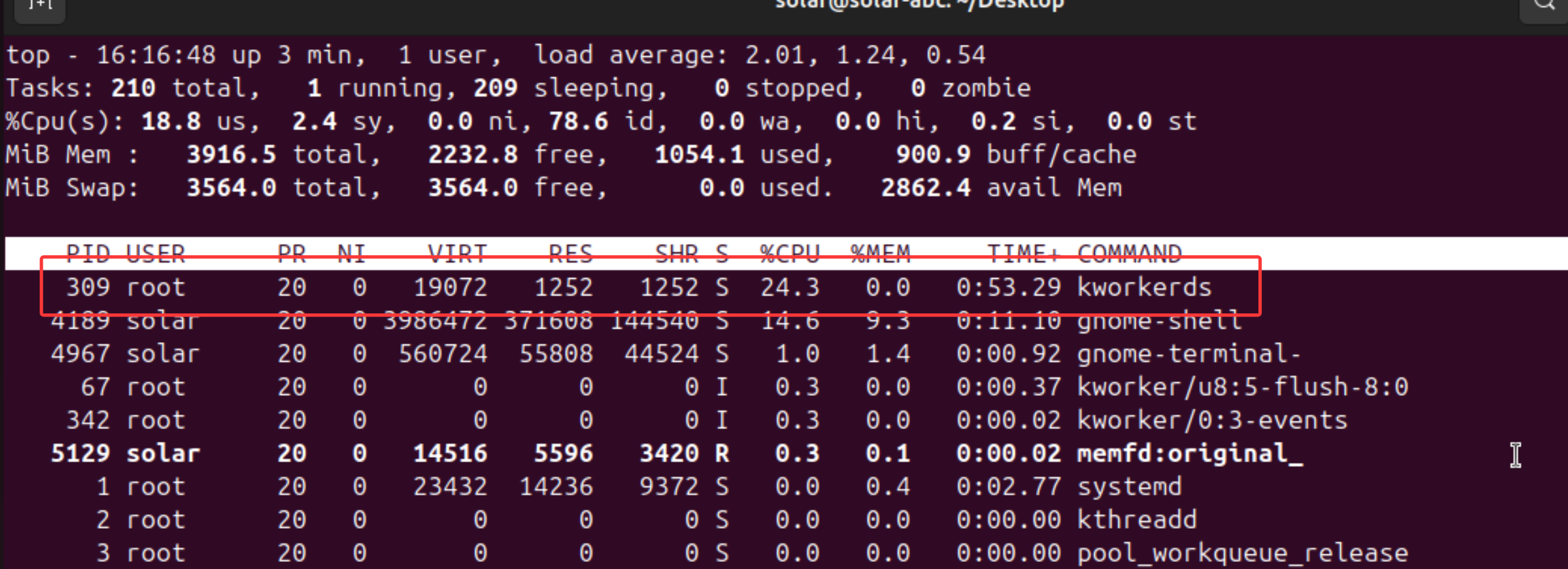Select the kworkerds command name
The width and height of the screenshot is (1568, 569).
1145,287
